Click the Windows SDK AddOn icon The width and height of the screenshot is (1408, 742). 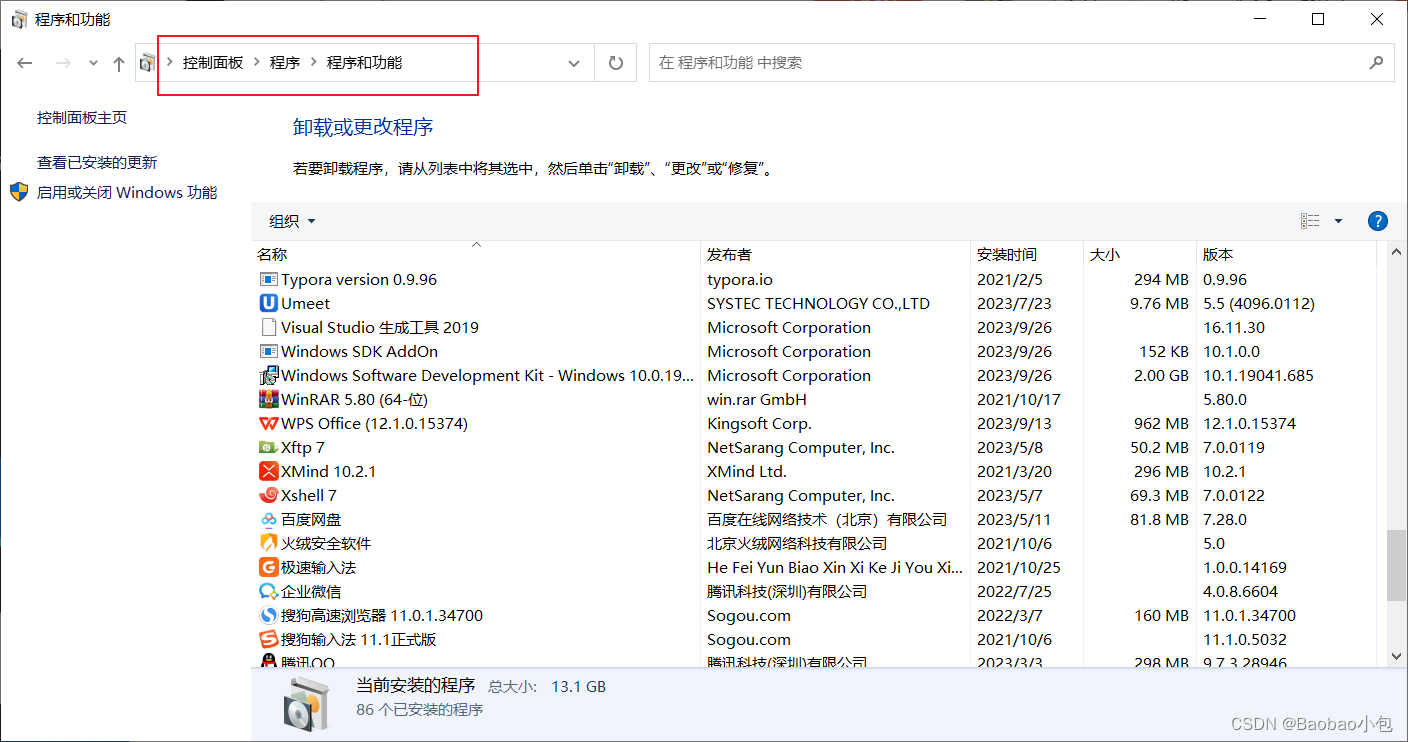pyautogui.click(x=268, y=352)
